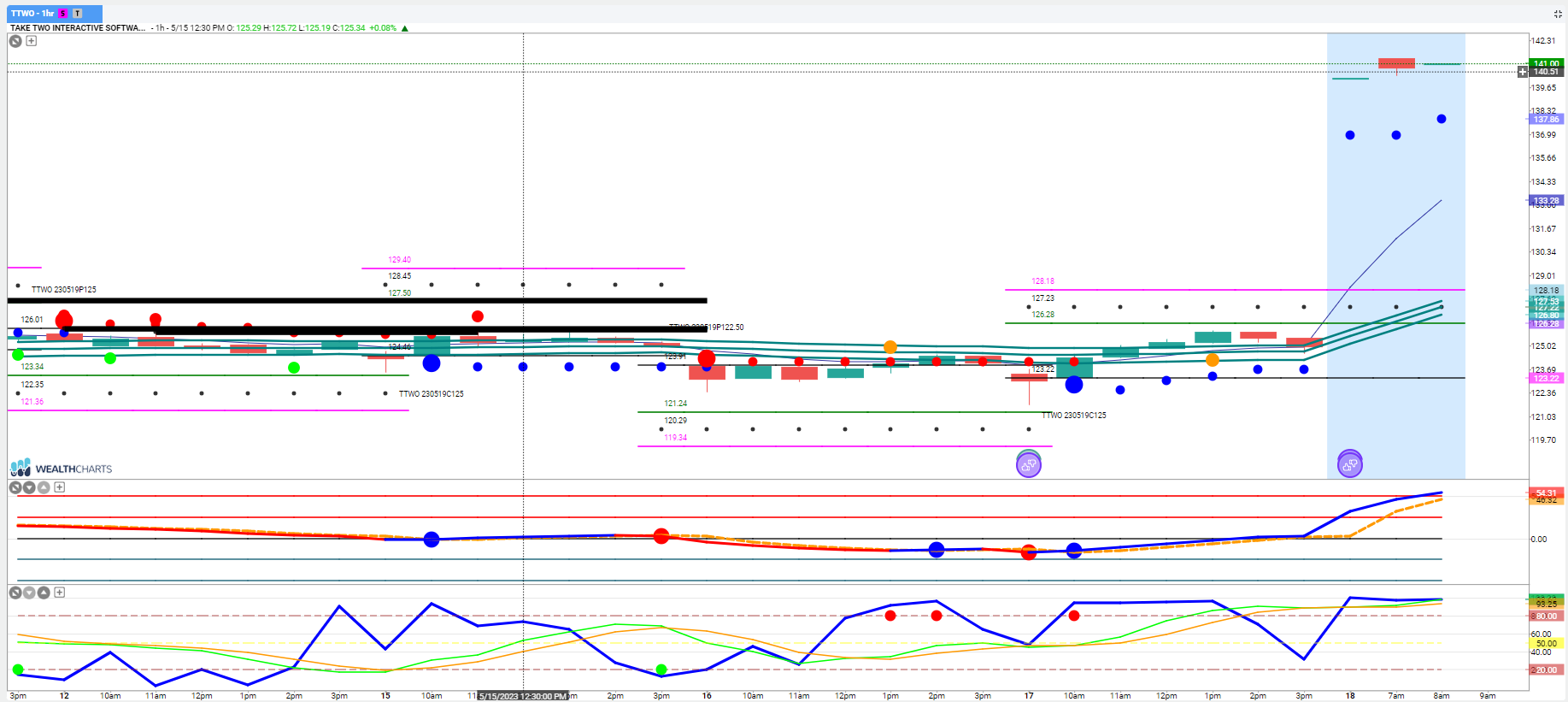Click the red 54.31 value tag on the oscillator axis
The image size is (1568, 702).
tap(1546, 493)
